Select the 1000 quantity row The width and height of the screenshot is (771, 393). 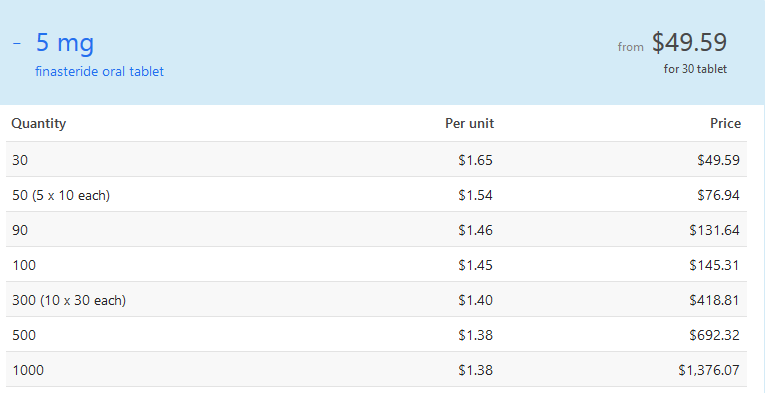pyautogui.click(x=376, y=369)
